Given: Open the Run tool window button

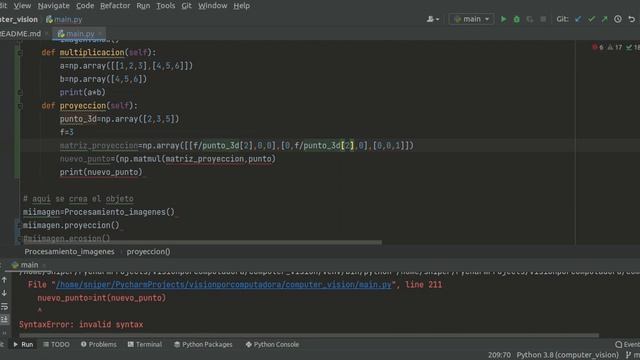Looking at the screenshot, I should pos(23,344).
